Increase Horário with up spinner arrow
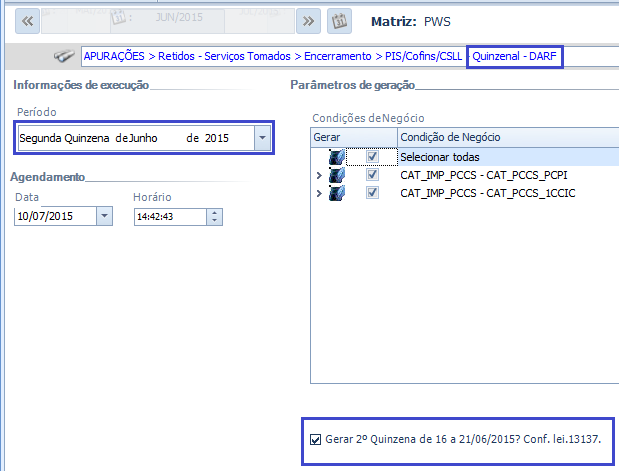Screen dimensions: 619x471 click(x=214, y=213)
